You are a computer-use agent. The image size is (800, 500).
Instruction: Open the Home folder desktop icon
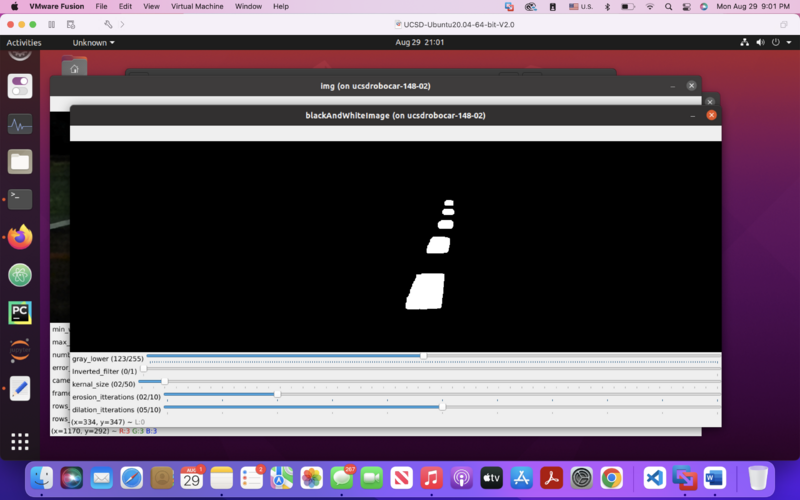click(x=74, y=66)
